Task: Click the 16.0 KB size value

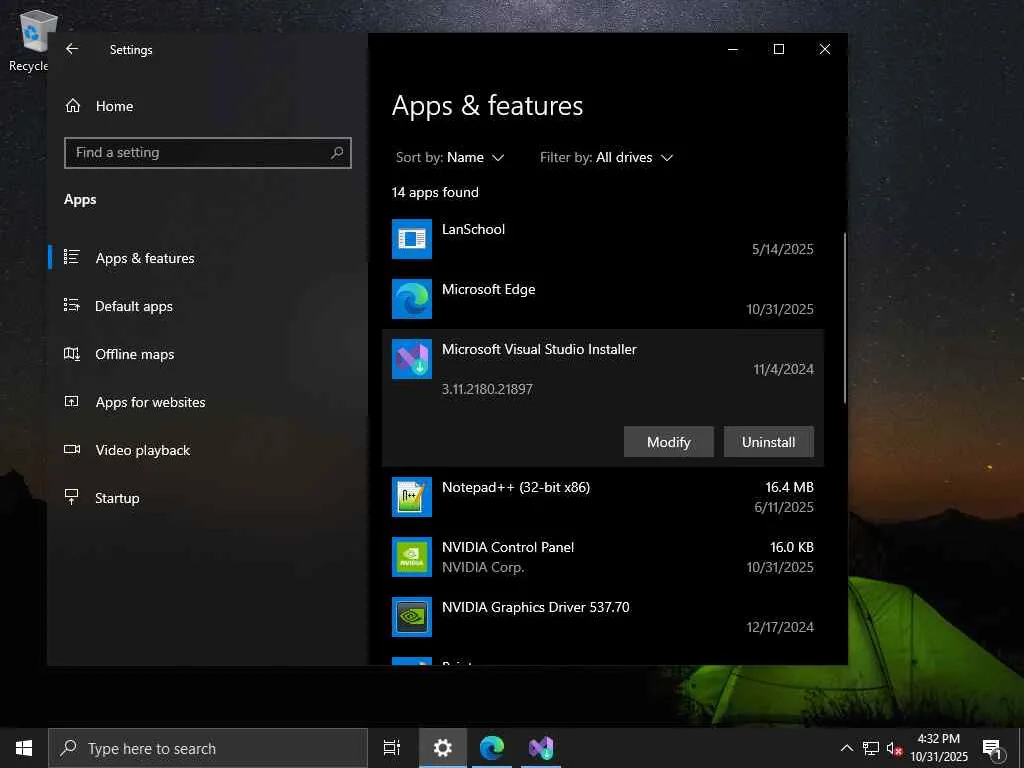Action: pos(792,547)
